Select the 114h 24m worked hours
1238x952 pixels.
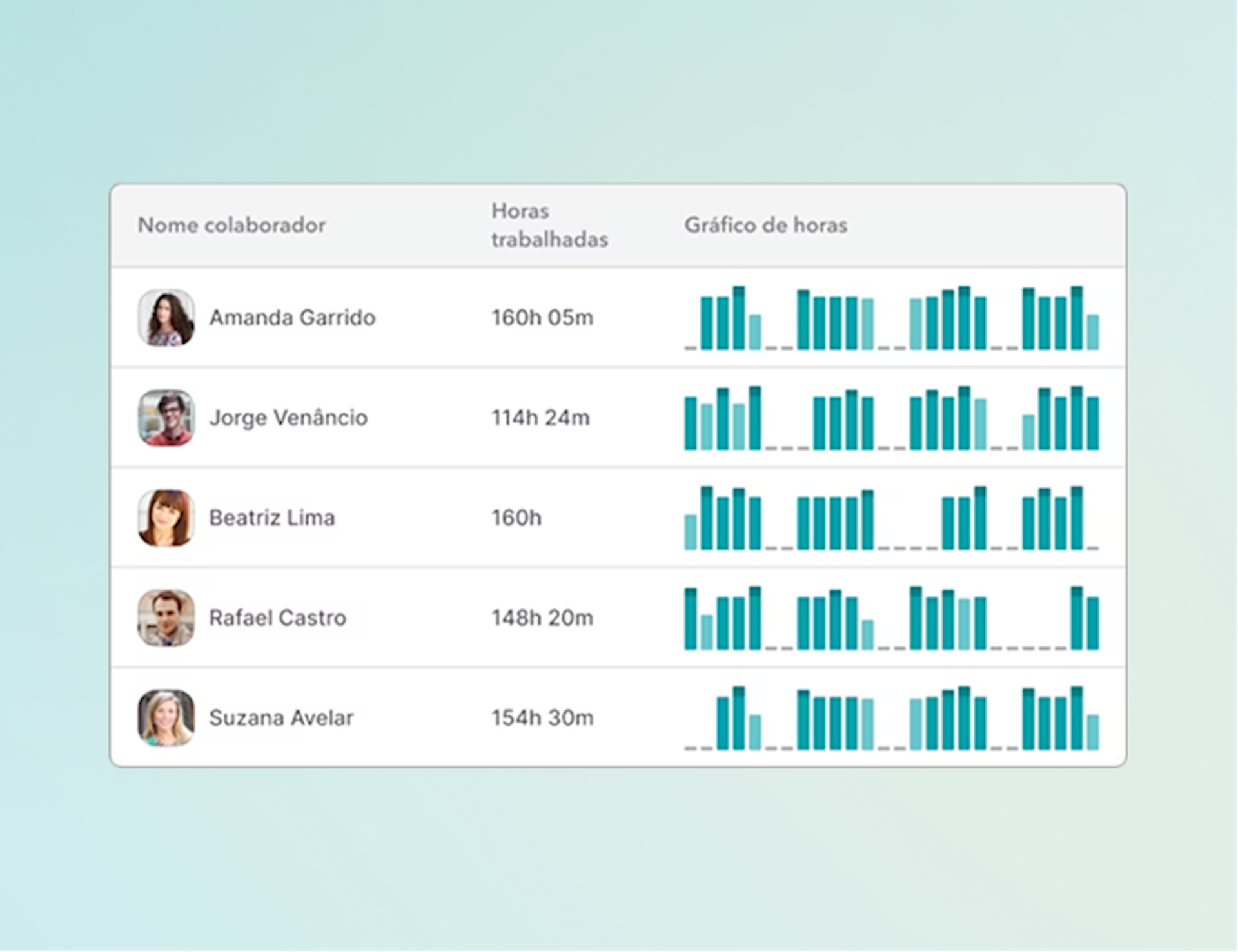pyautogui.click(x=540, y=418)
